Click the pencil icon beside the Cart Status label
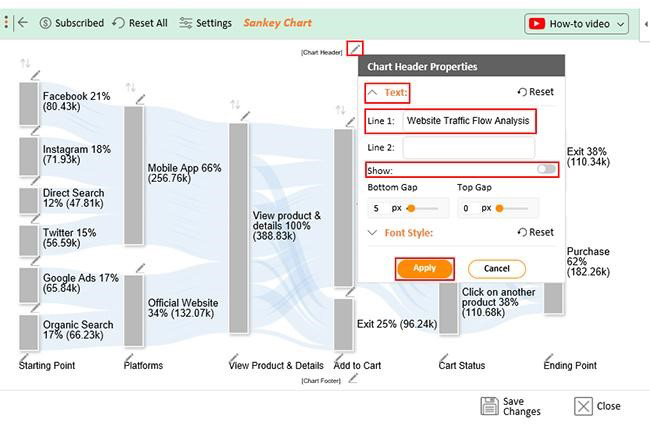Viewport: 650px width, 429px height. (x=444, y=357)
